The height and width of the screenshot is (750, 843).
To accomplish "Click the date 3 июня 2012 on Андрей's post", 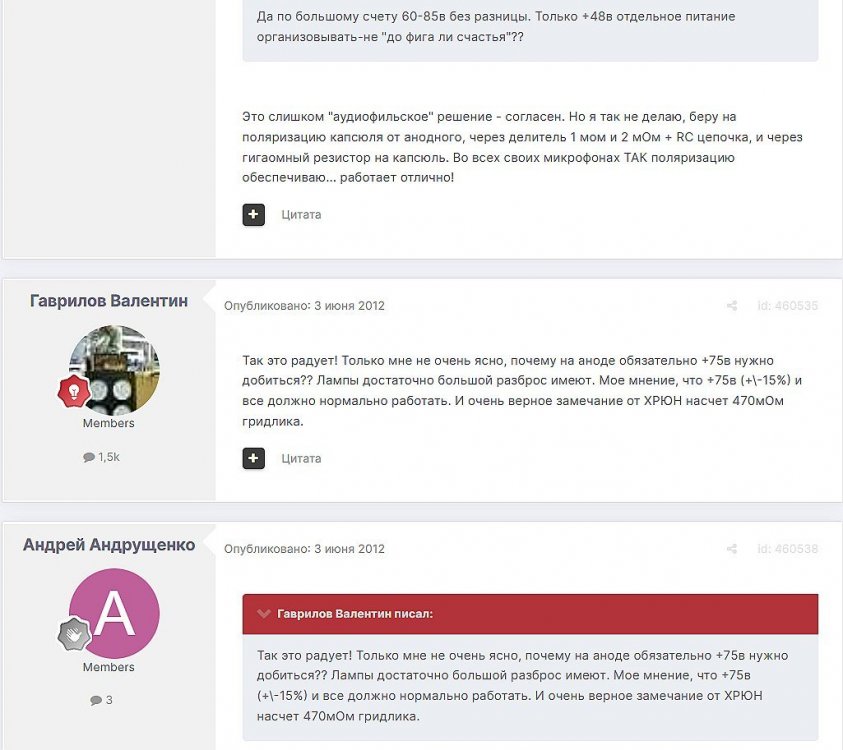I will pyautogui.click(x=349, y=549).
